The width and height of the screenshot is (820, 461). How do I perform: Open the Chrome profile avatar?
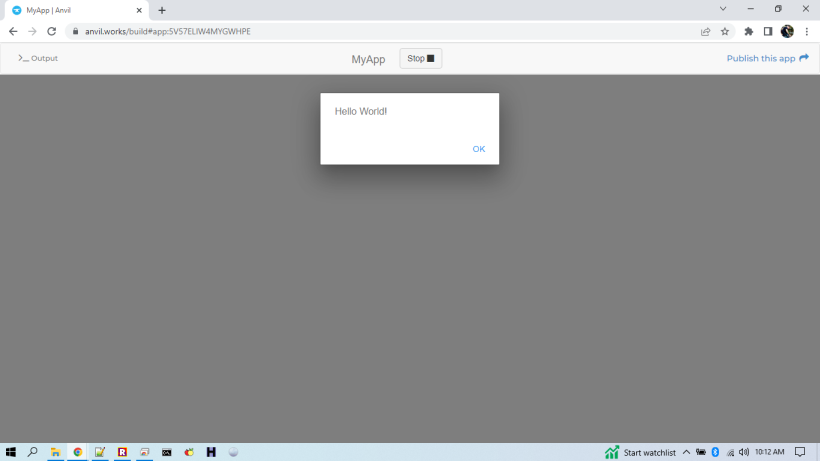[787, 31]
